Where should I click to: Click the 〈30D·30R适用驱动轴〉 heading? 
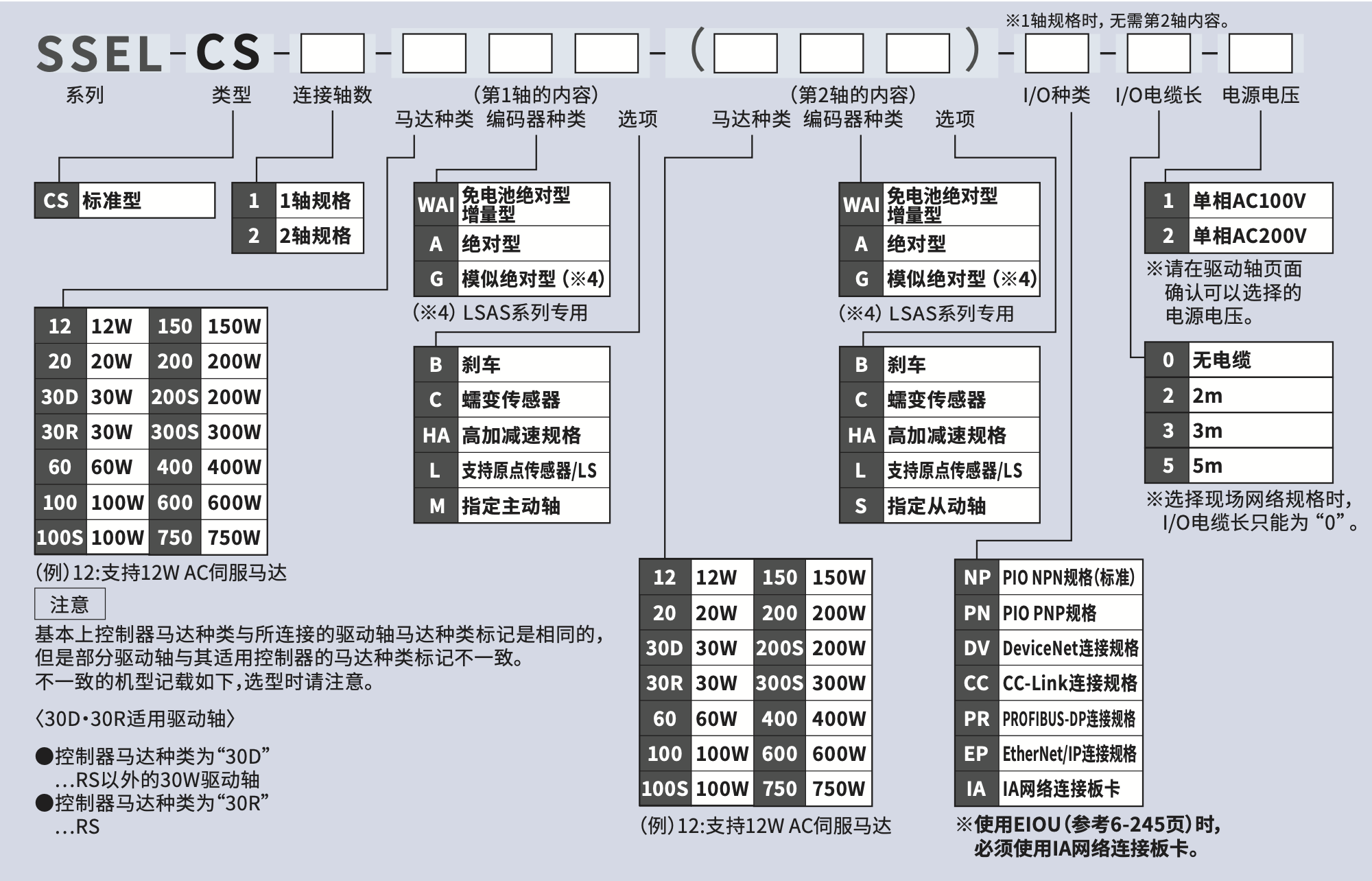pos(135,718)
